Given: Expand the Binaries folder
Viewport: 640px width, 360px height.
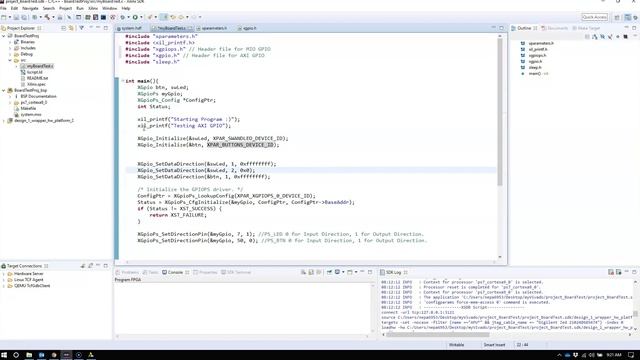Looking at the screenshot, I should coord(10,42).
